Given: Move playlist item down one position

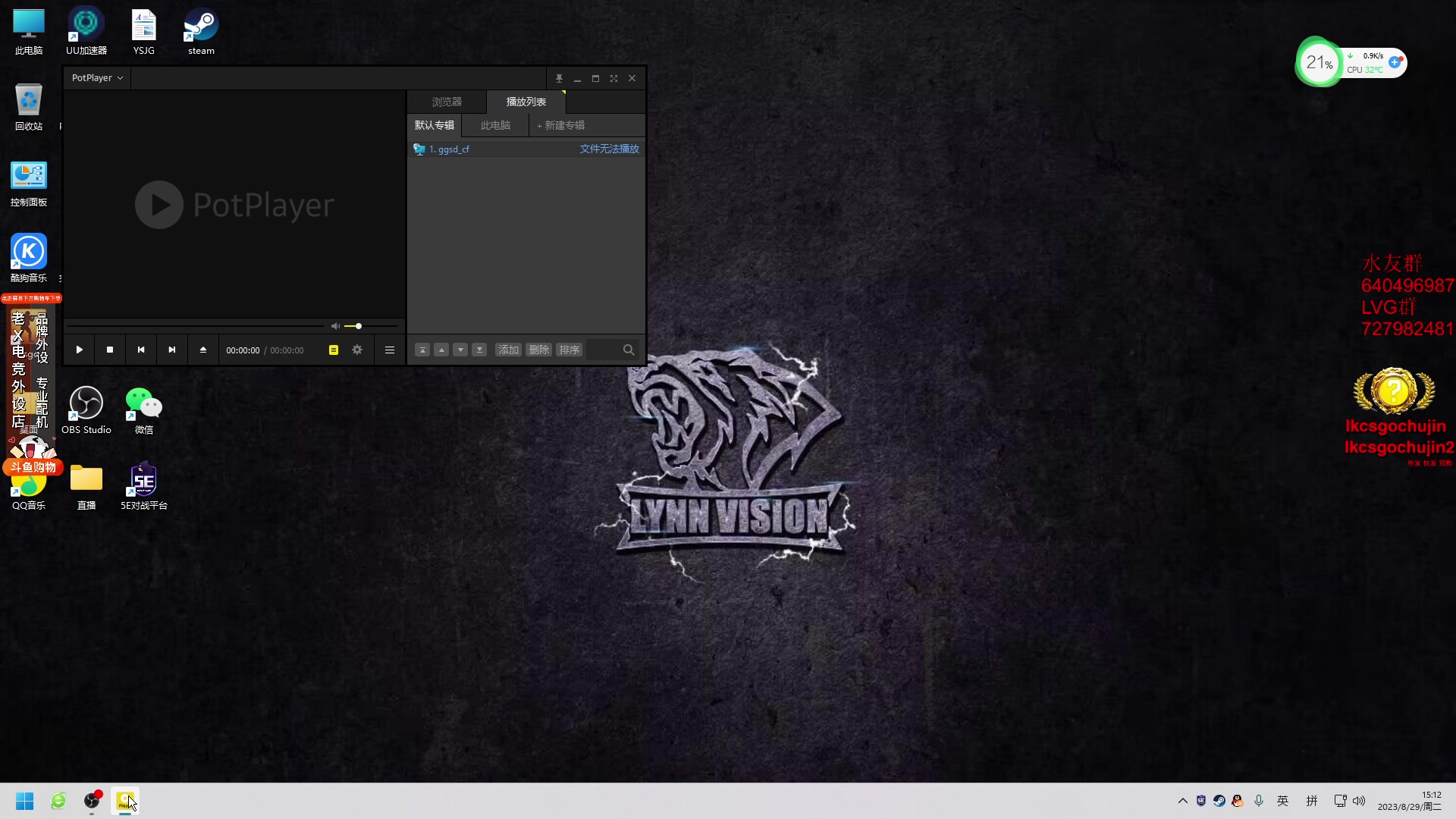Looking at the screenshot, I should pos(460,350).
